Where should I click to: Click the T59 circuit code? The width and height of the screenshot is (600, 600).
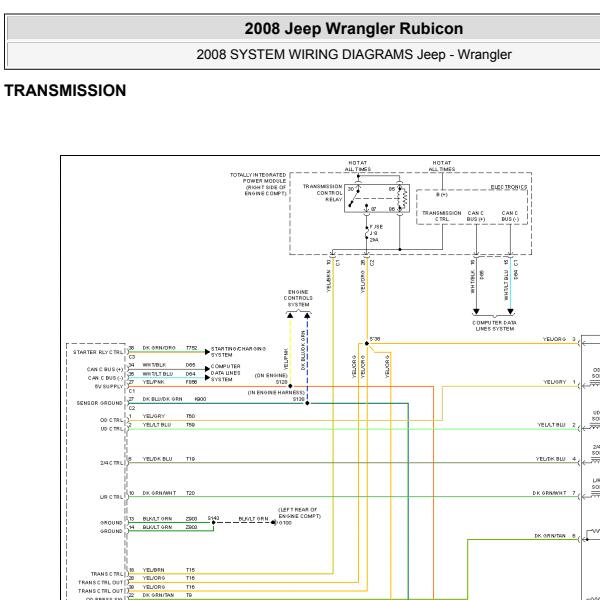(x=190, y=425)
